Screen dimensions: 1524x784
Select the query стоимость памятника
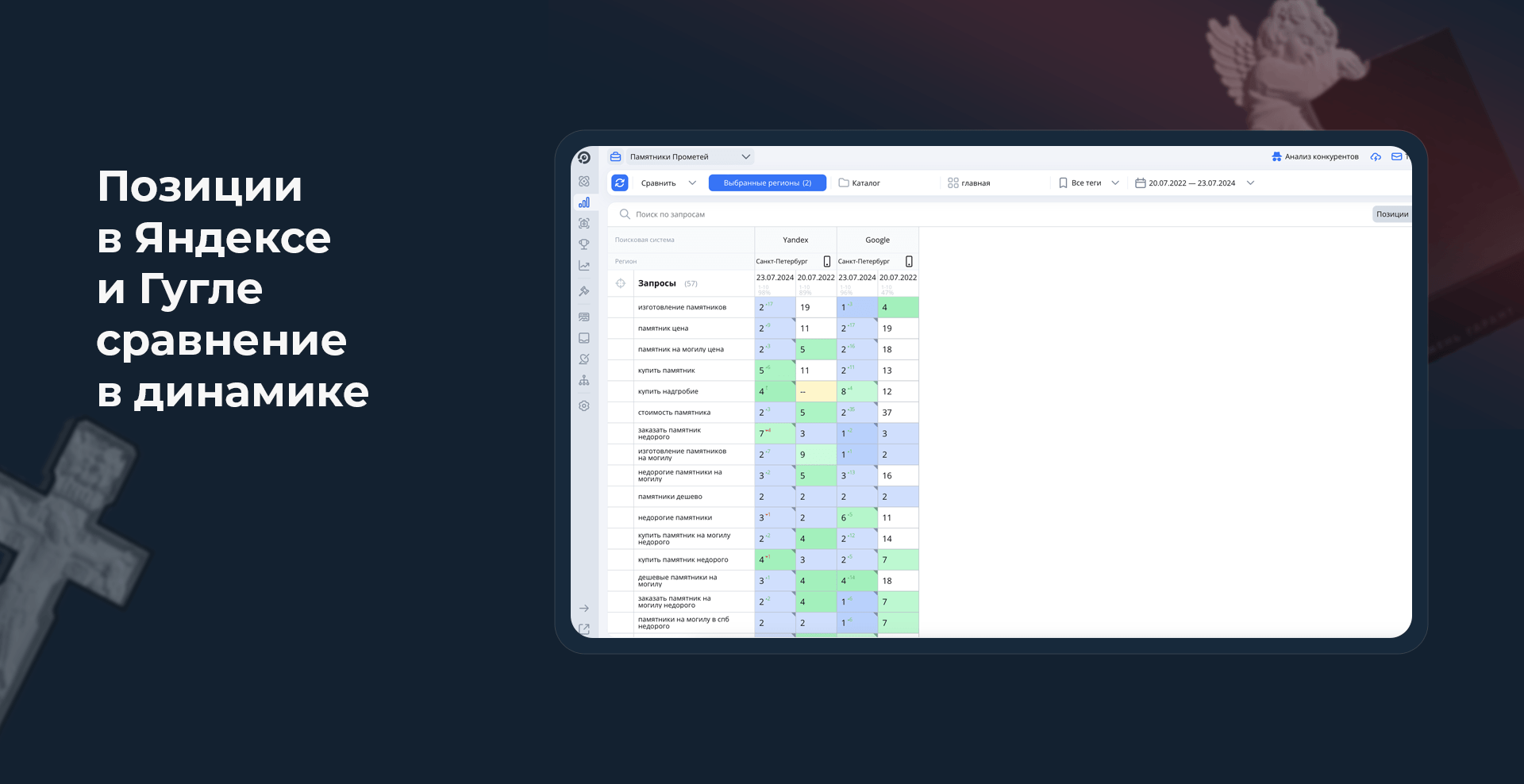(674, 413)
